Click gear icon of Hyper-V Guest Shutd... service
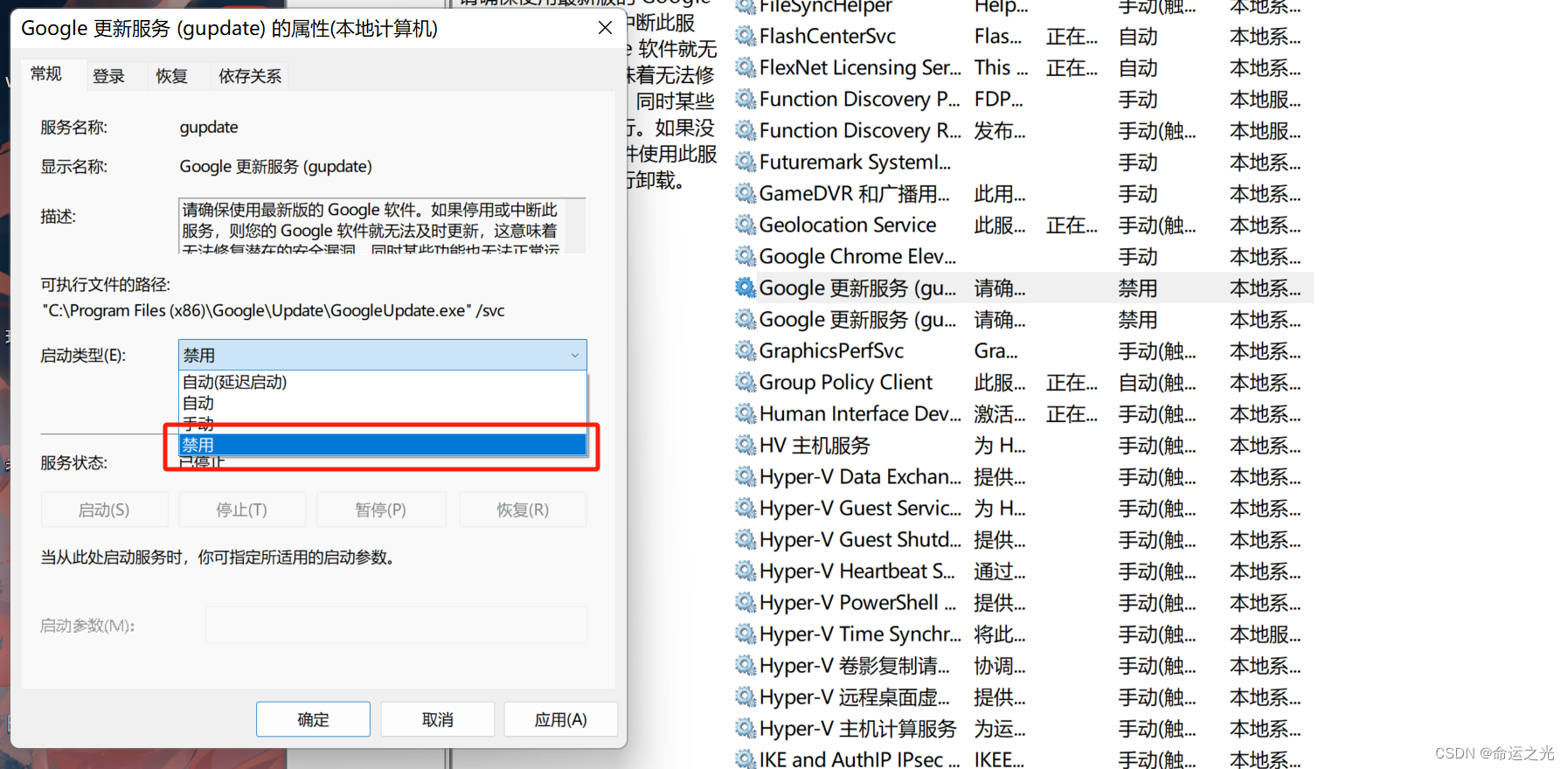1568x769 pixels. pyautogui.click(x=745, y=540)
